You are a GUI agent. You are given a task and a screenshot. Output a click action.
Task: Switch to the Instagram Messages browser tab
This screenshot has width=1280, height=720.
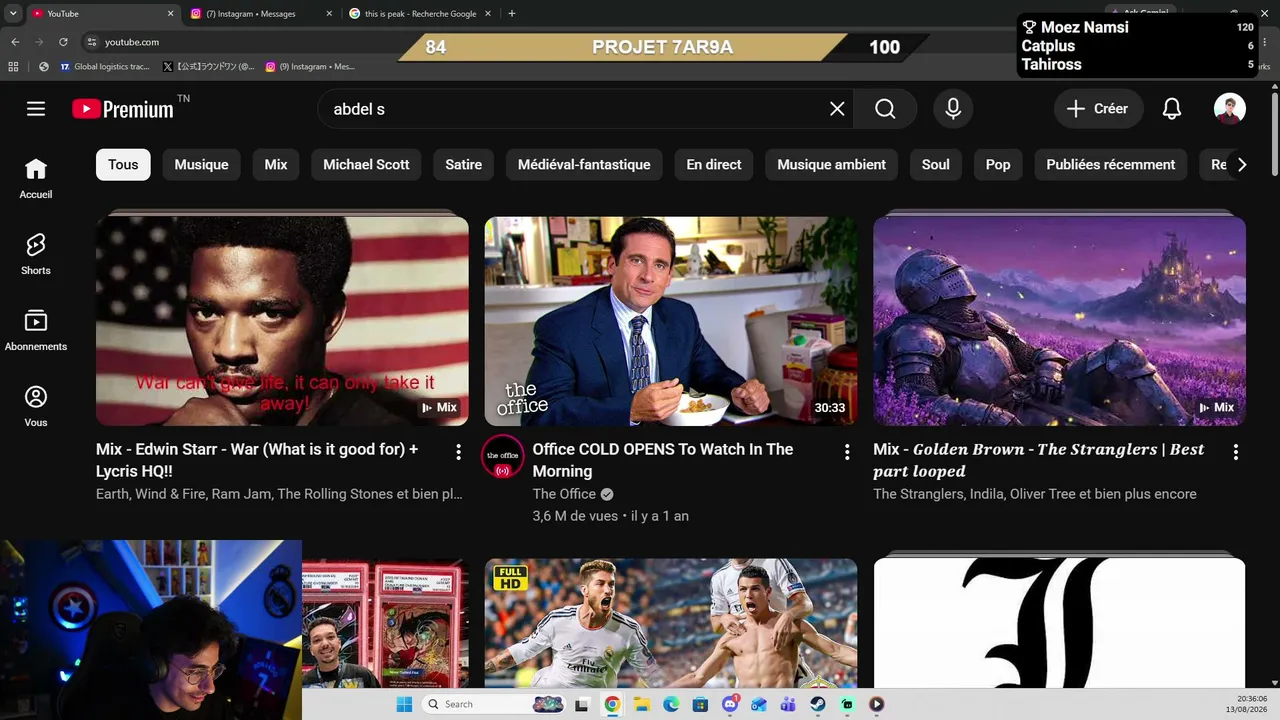click(x=252, y=13)
